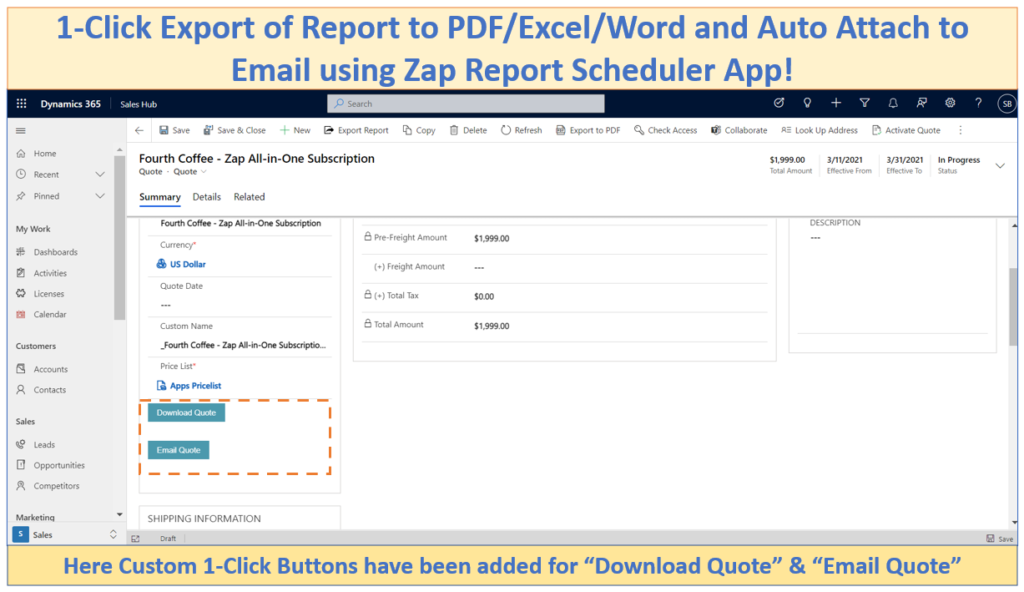This screenshot has height=592, width=1024.
Task: Click Export Report command
Action: (x=356, y=130)
